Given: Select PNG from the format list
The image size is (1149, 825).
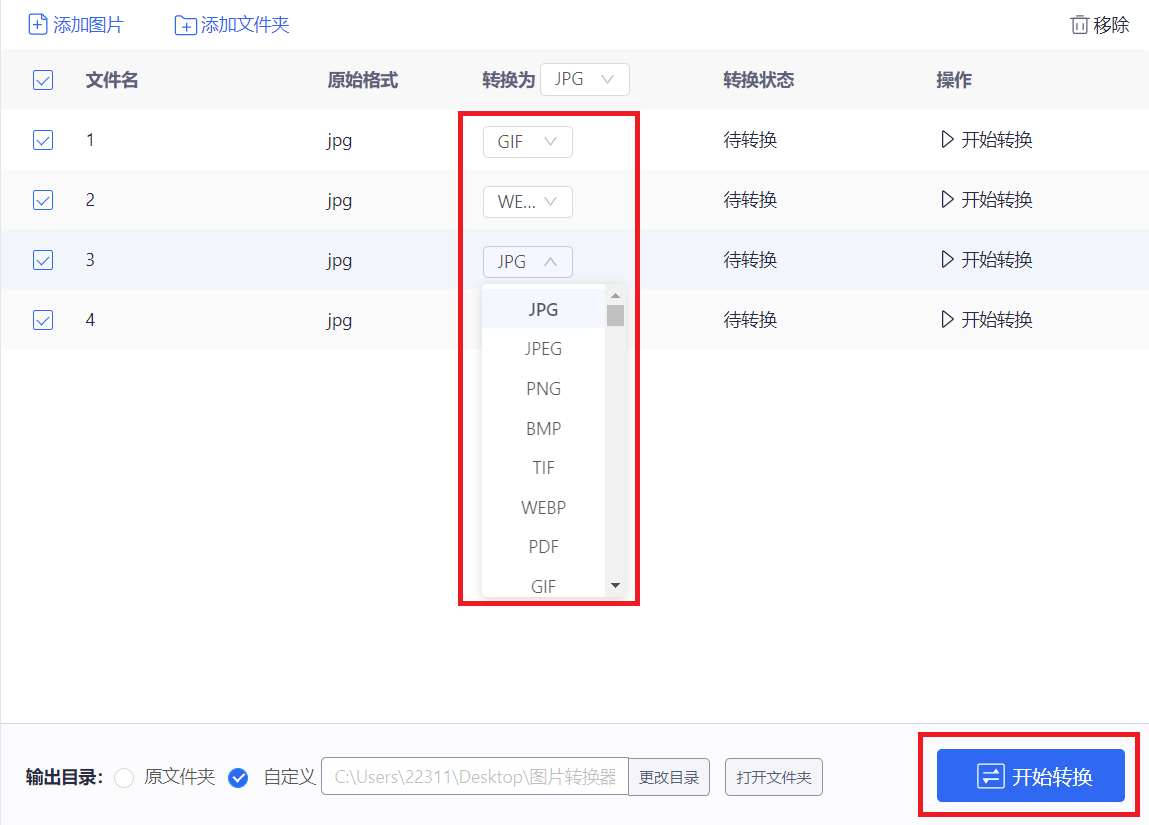Looking at the screenshot, I should tap(543, 388).
